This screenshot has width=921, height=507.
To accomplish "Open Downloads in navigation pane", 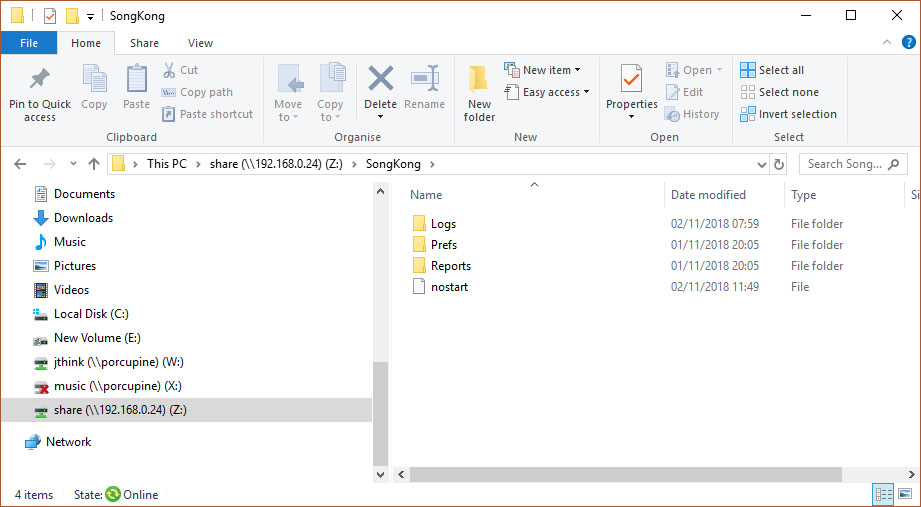I will (x=73, y=218).
